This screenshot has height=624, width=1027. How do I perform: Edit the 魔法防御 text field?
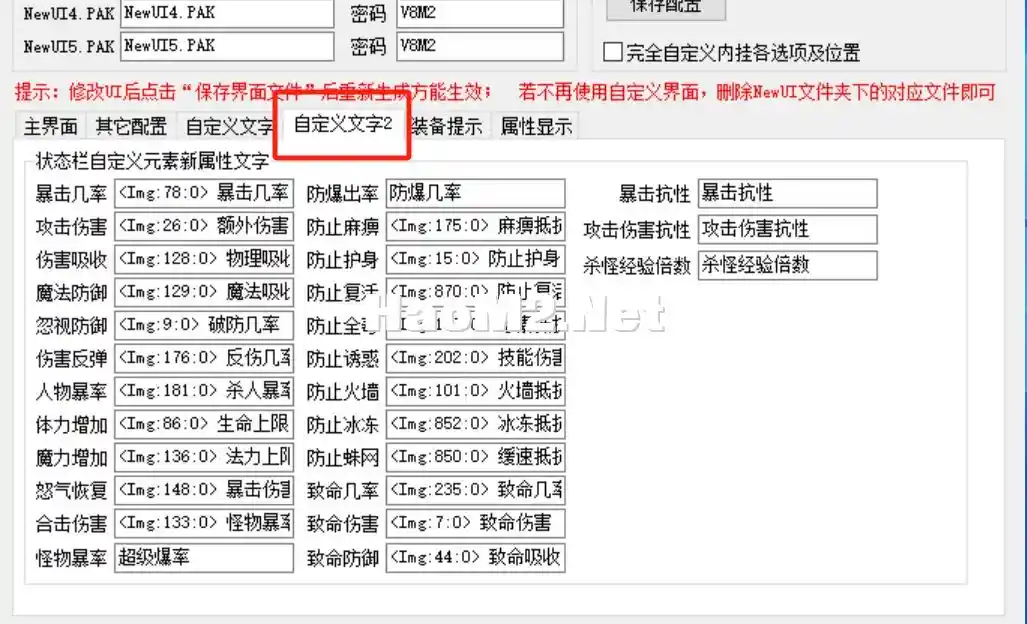pyautogui.click(x=204, y=292)
